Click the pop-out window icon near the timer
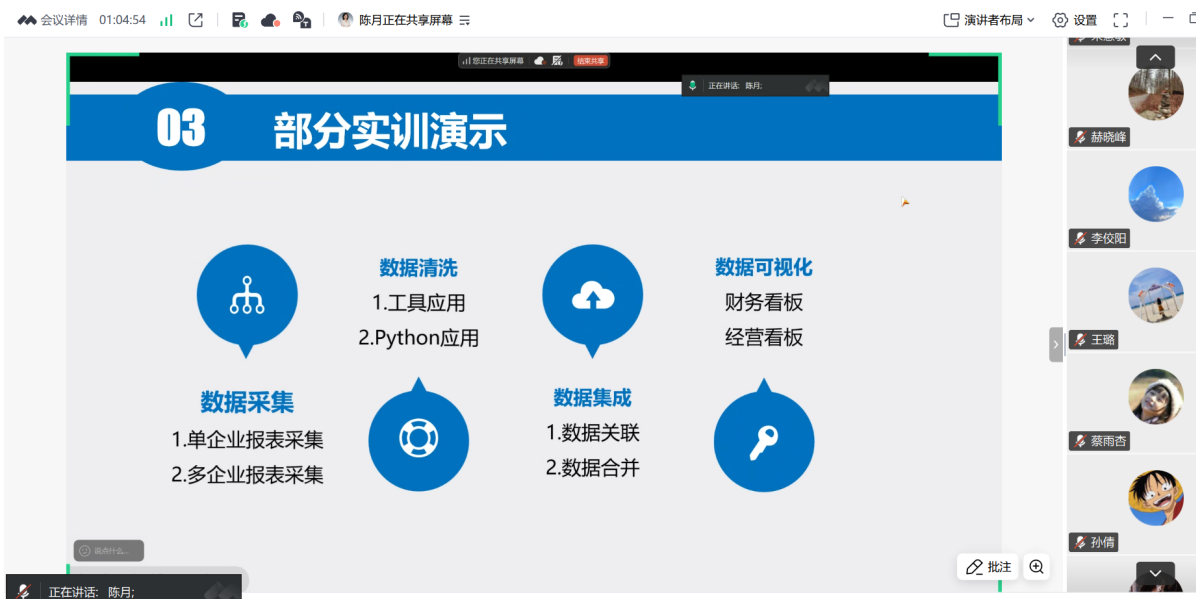The height and width of the screenshot is (599, 1196). click(196, 18)
